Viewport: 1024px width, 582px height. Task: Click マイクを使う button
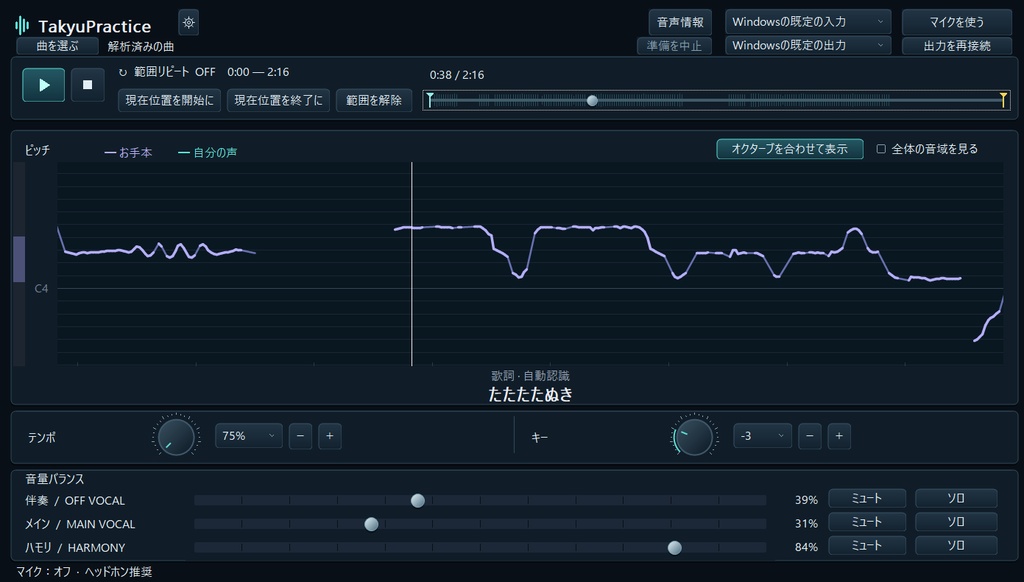[x=957, y=22]
